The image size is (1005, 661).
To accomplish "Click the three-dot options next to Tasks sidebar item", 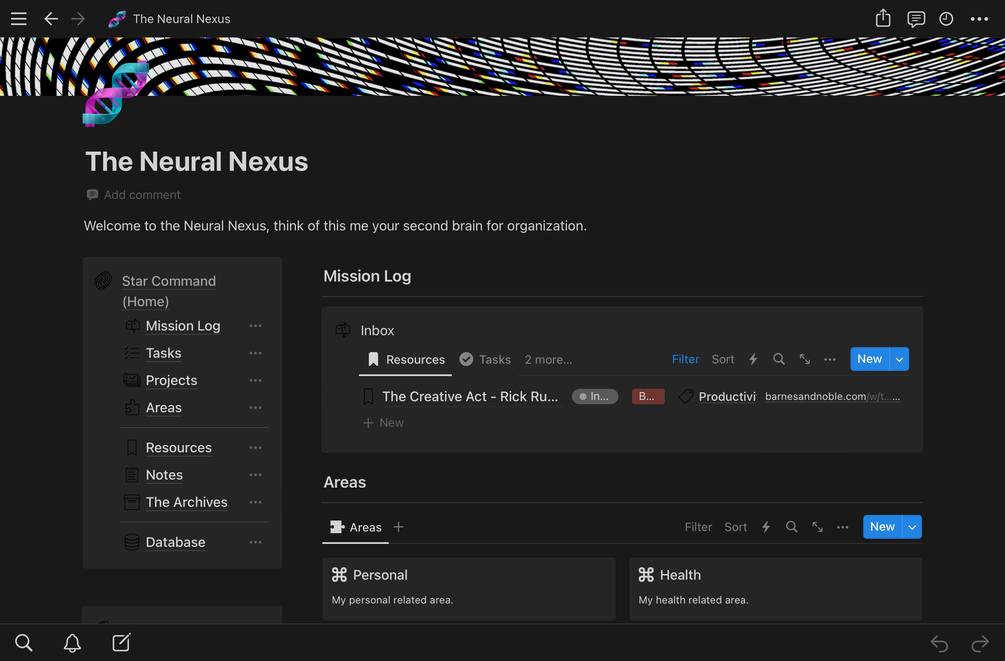I will tap(255, 353).
